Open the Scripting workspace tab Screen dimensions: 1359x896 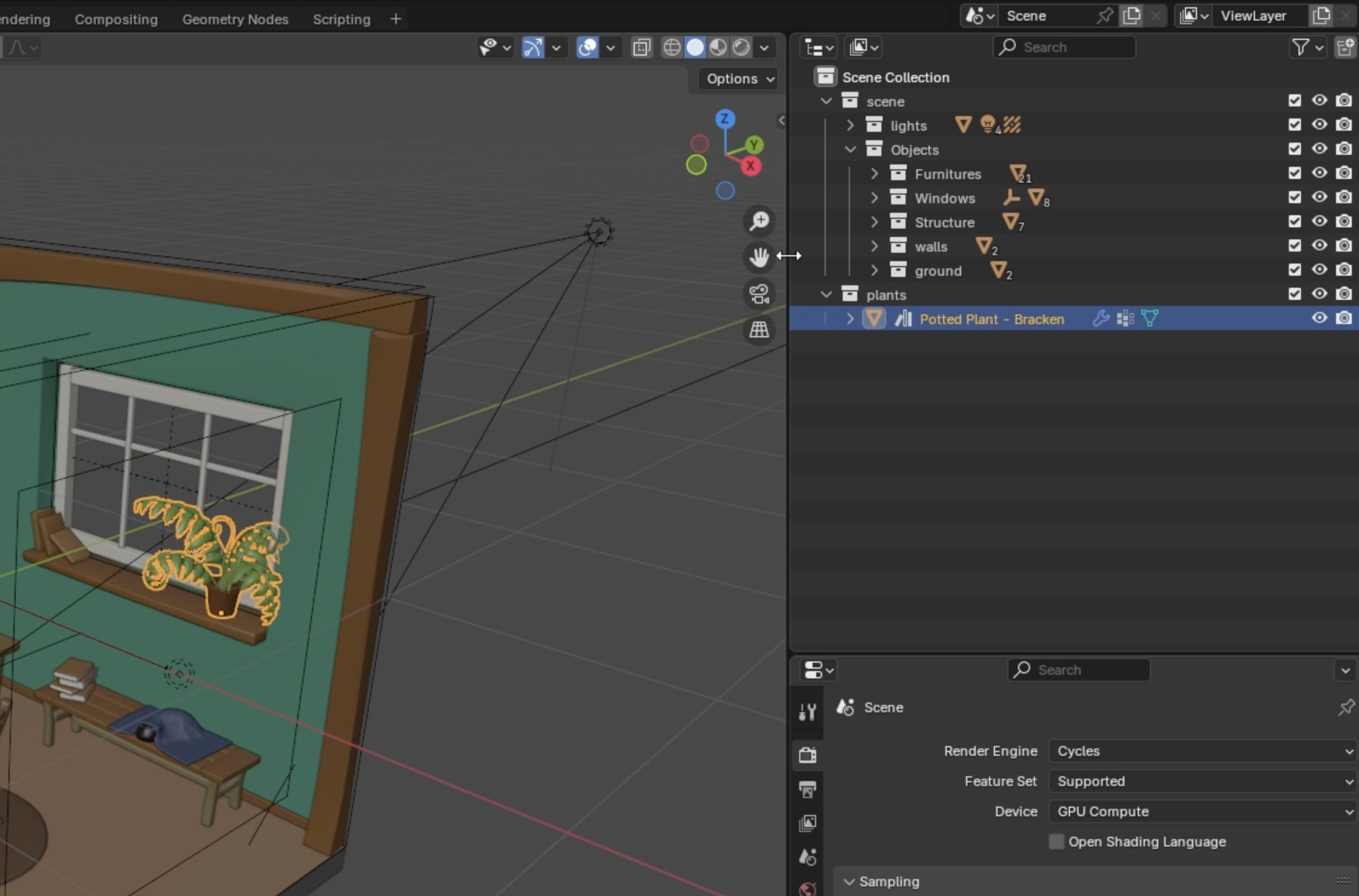[342, 19]
